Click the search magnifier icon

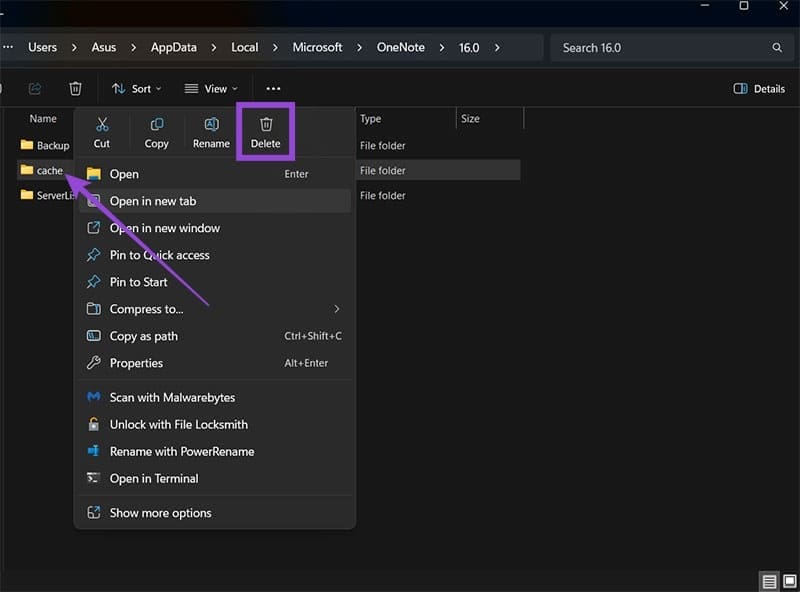point(777,46)
